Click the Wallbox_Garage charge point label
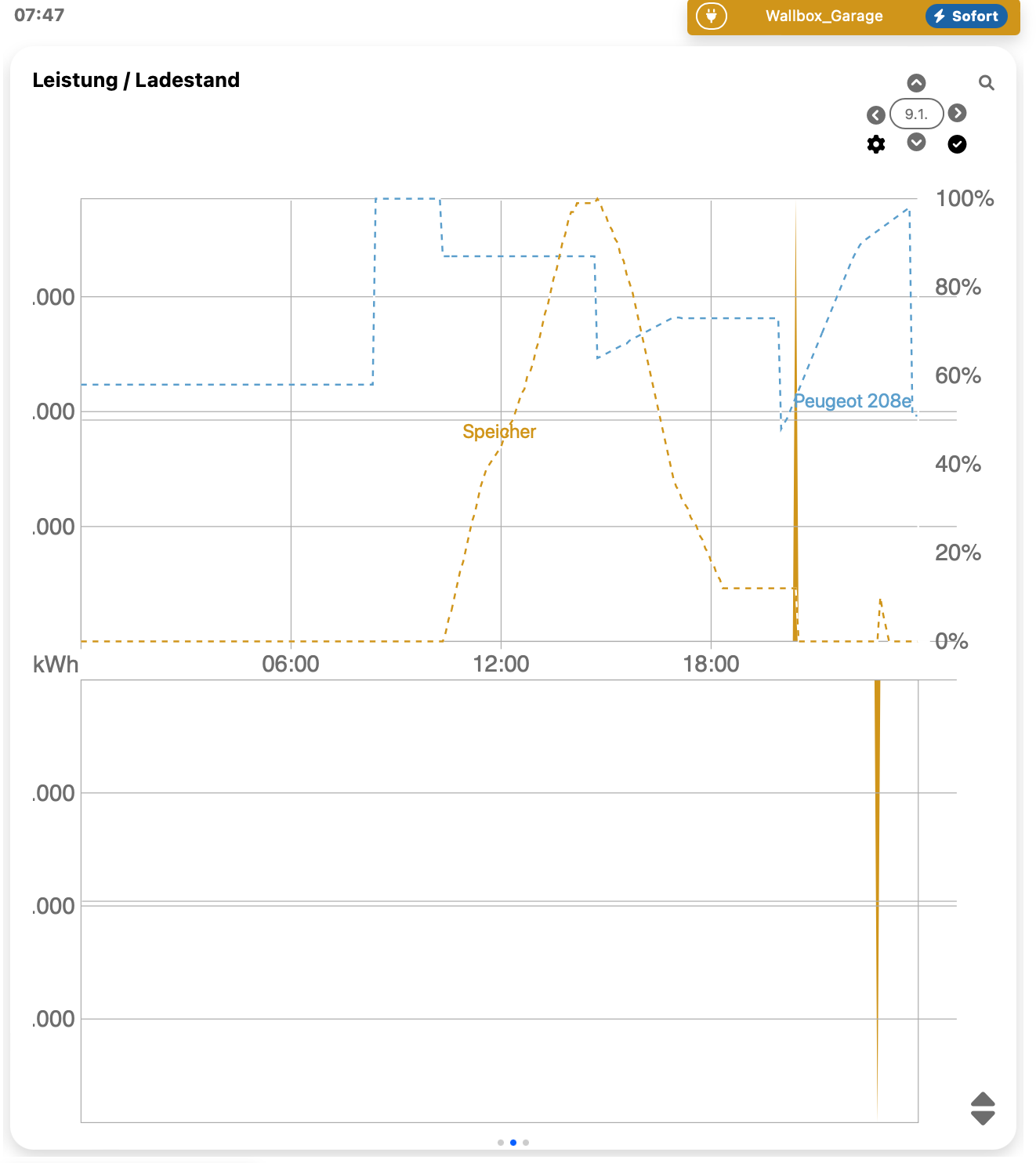This screenshot has height=1163, width=1036. (x=824, y=16)
